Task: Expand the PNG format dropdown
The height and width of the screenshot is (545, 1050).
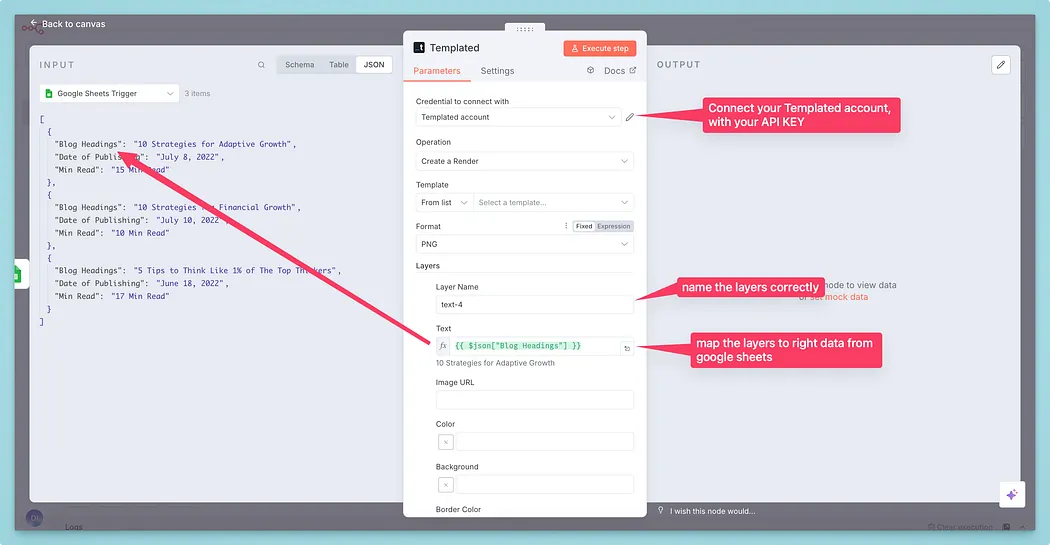Action: coord(524,244)
